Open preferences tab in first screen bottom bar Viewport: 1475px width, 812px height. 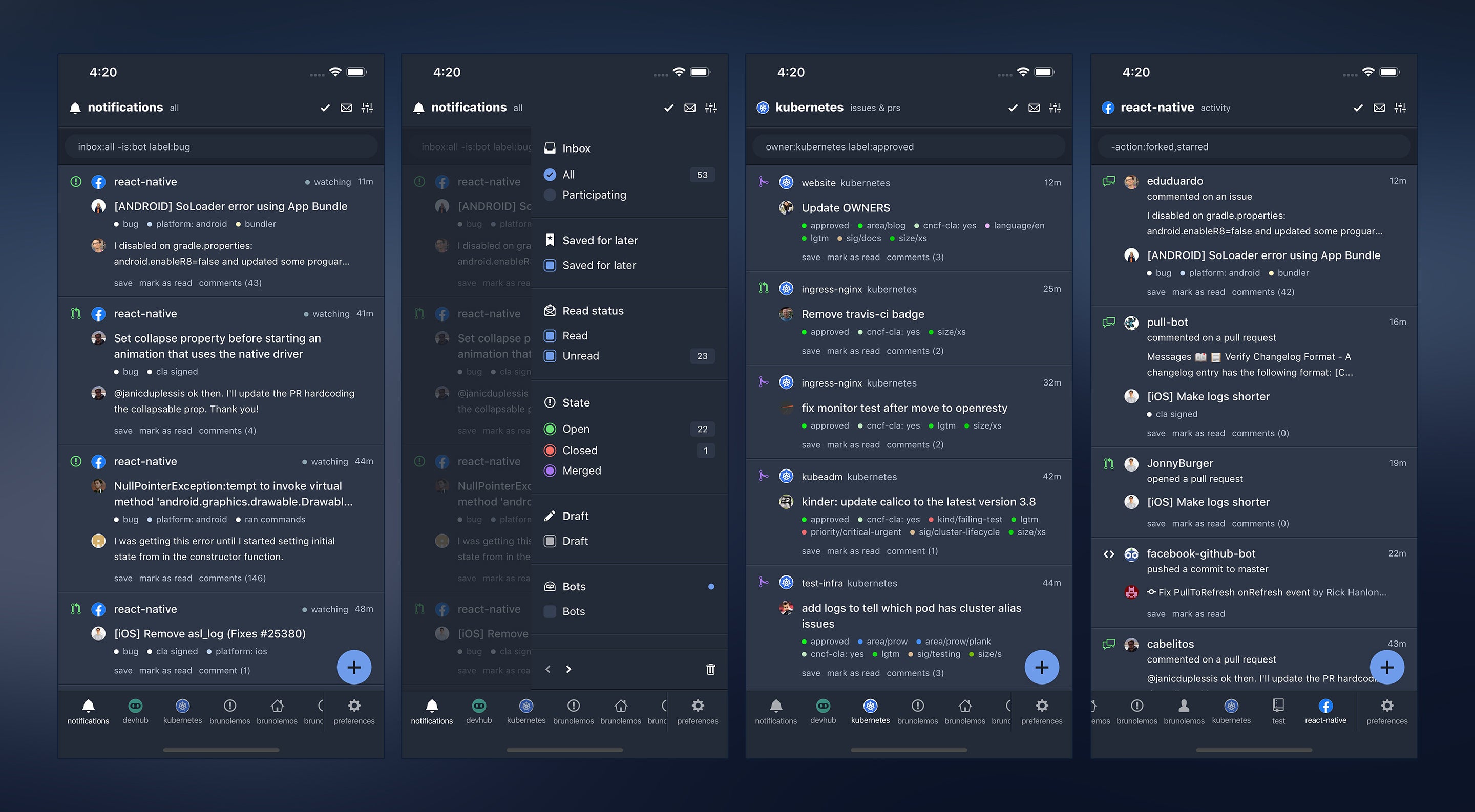click(354, 711)
